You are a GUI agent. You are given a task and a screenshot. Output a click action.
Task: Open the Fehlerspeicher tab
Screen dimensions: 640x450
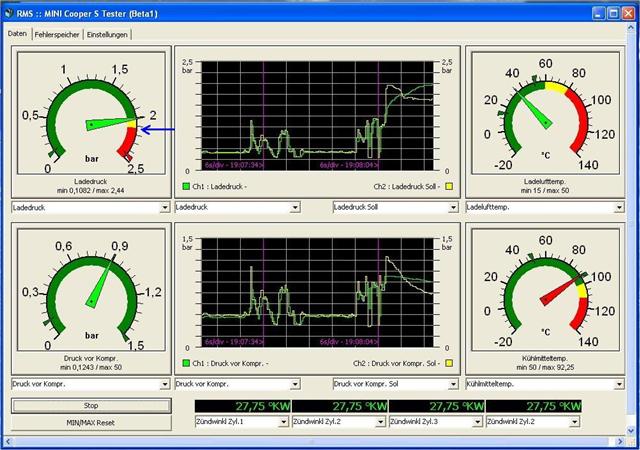pos(56,34)
